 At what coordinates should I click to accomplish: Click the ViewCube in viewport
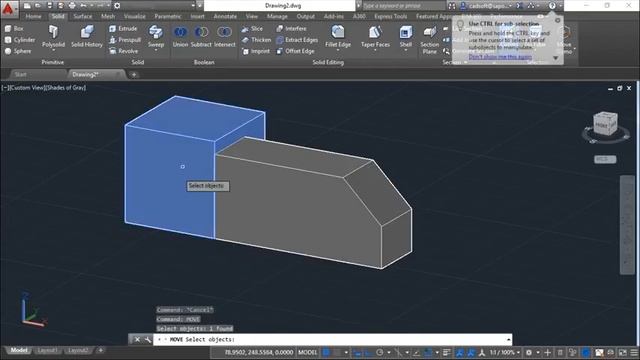coord(605,124)
